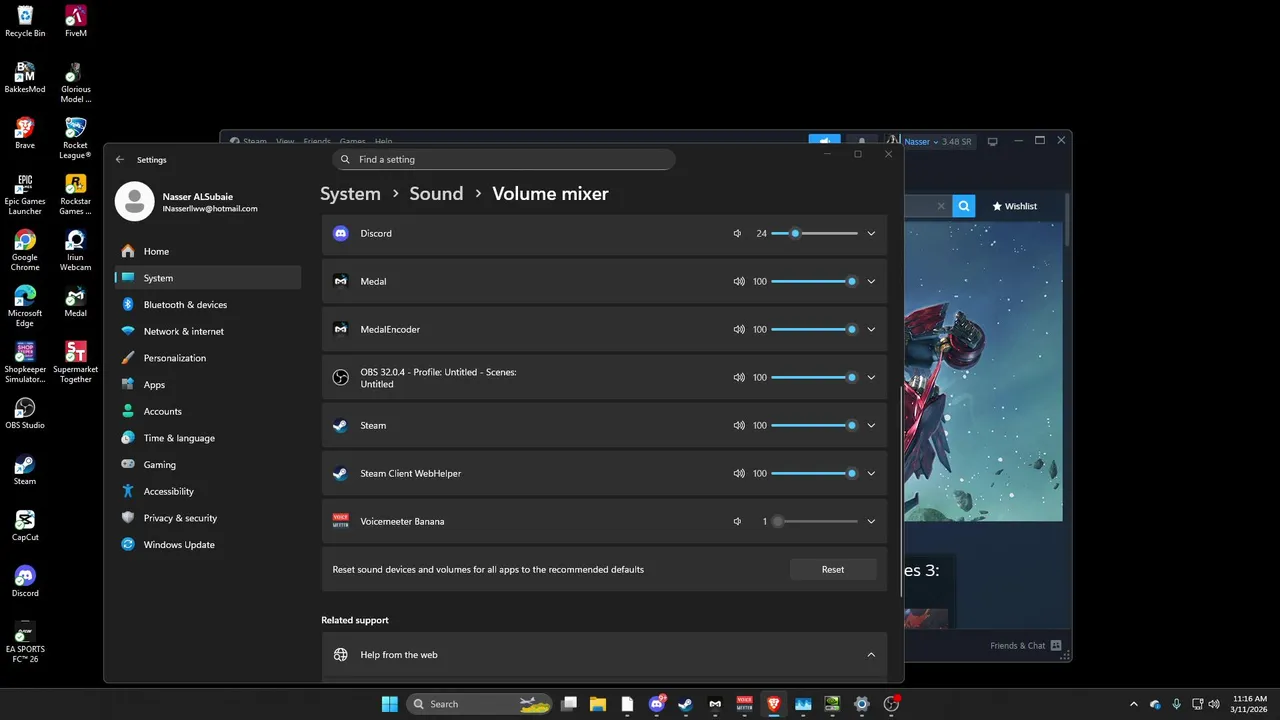Collapse the Help from the web section
This screenshot has height=720, width=1280.
(x=871, y=655)
